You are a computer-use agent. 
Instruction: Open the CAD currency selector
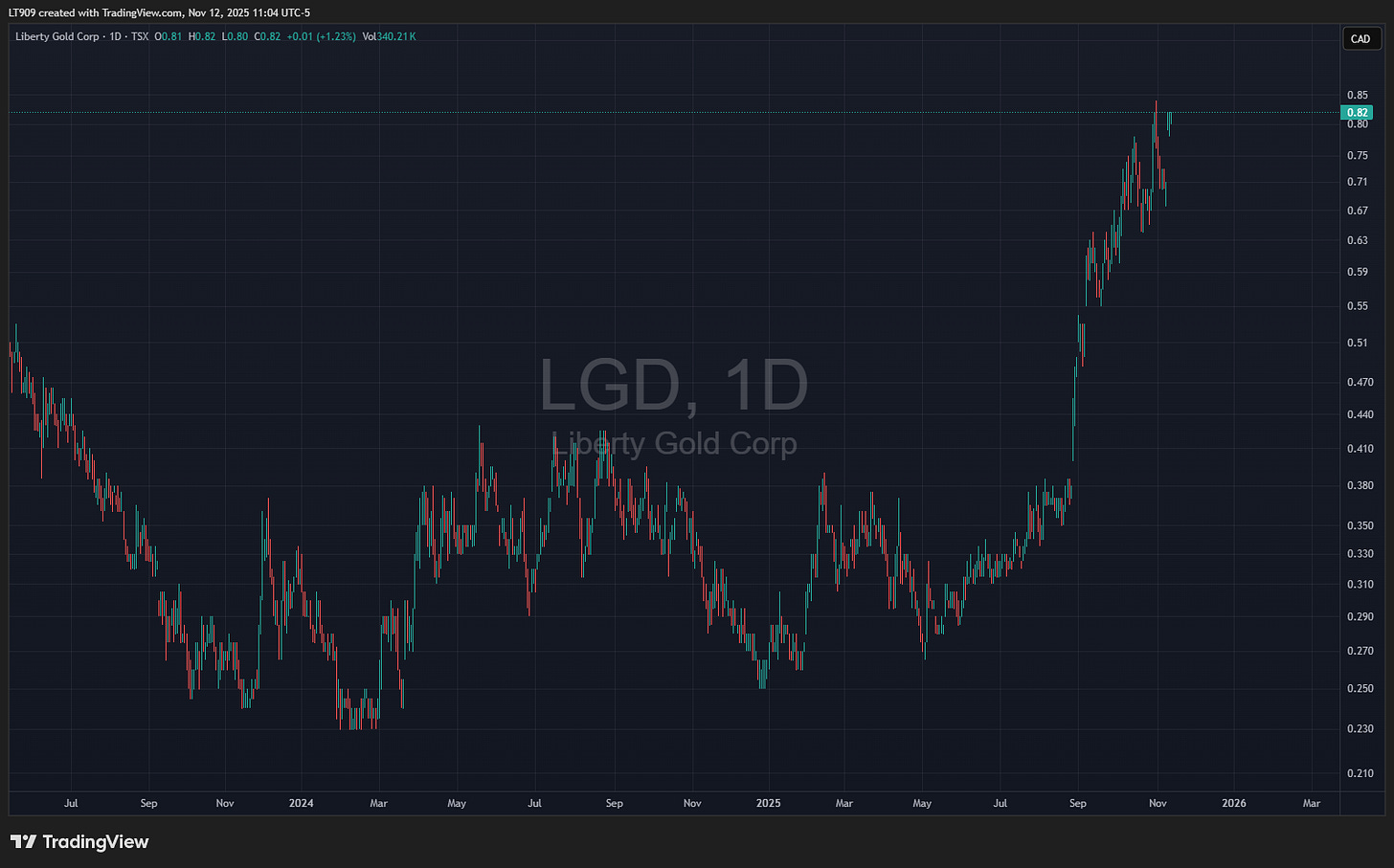pyautogui.click(x=1360, y=39)
